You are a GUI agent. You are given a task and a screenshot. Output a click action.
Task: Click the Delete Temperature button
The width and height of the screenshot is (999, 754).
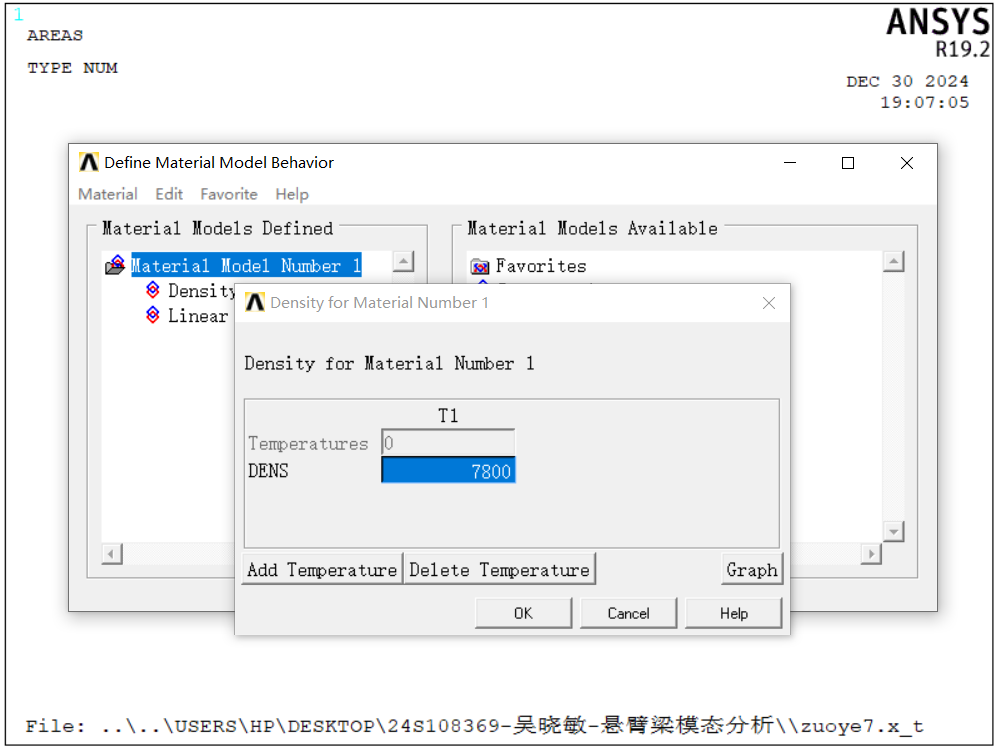[x=500, y=569]
